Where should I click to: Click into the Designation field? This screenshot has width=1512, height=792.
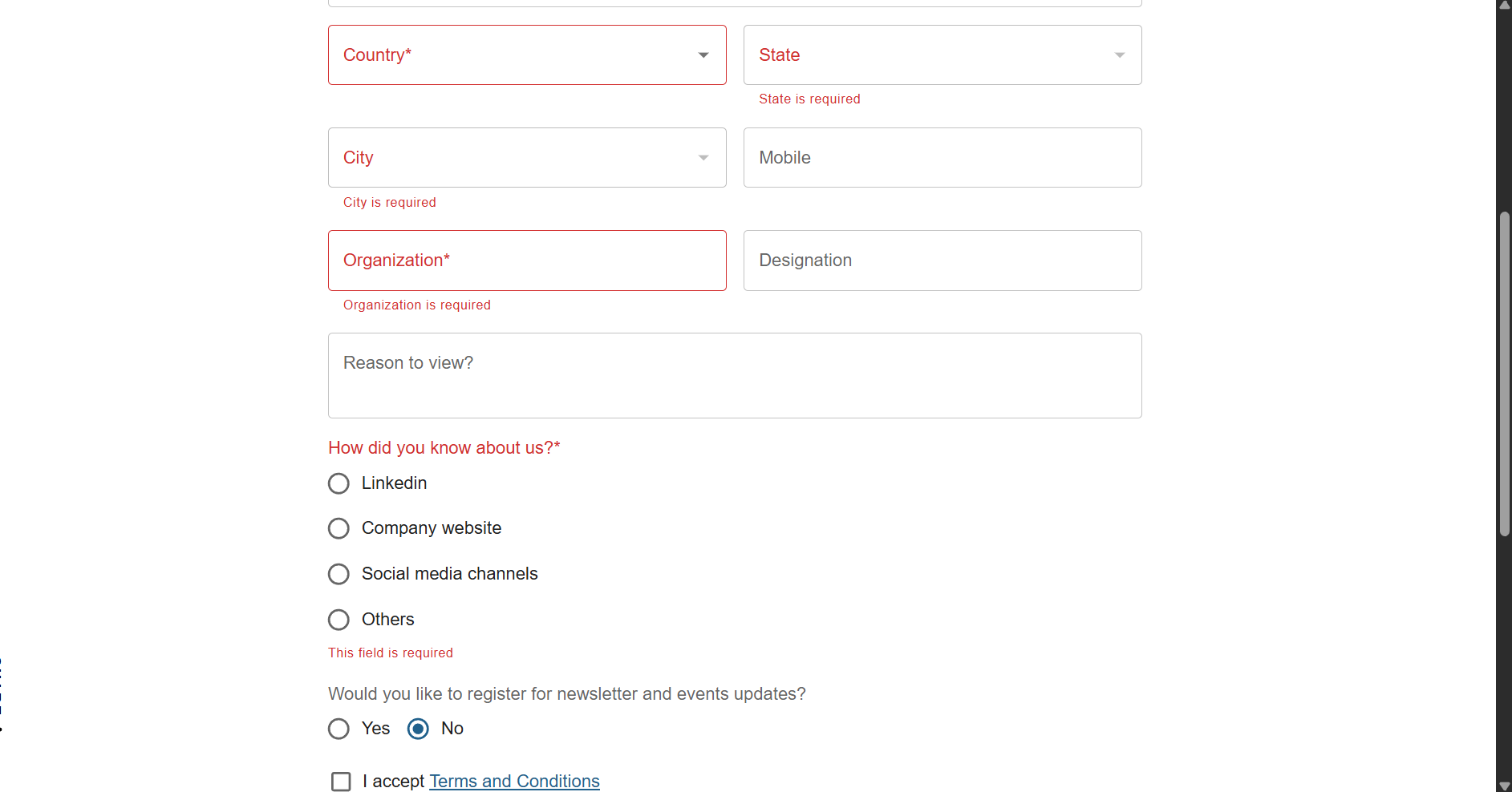(942, 261)
